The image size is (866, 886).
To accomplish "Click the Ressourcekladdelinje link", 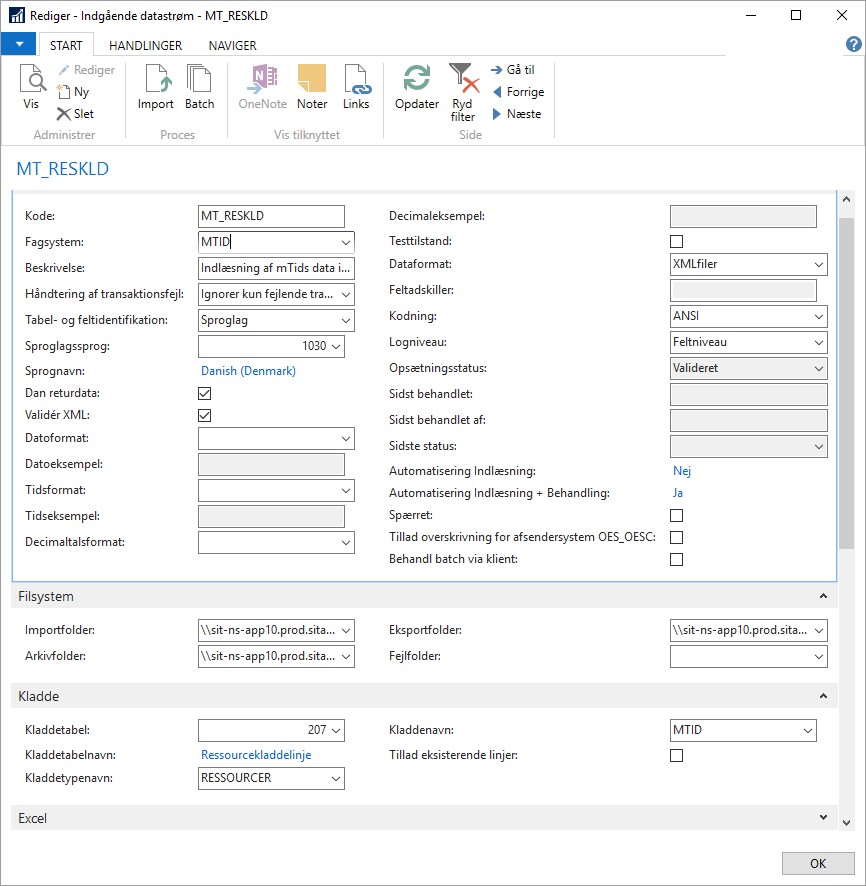I will pyautogui.click(x=256, y=755).
